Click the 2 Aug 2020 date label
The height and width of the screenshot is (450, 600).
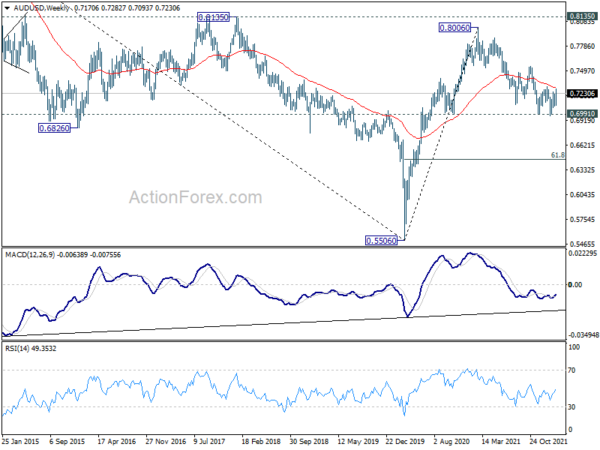(452, 442)
